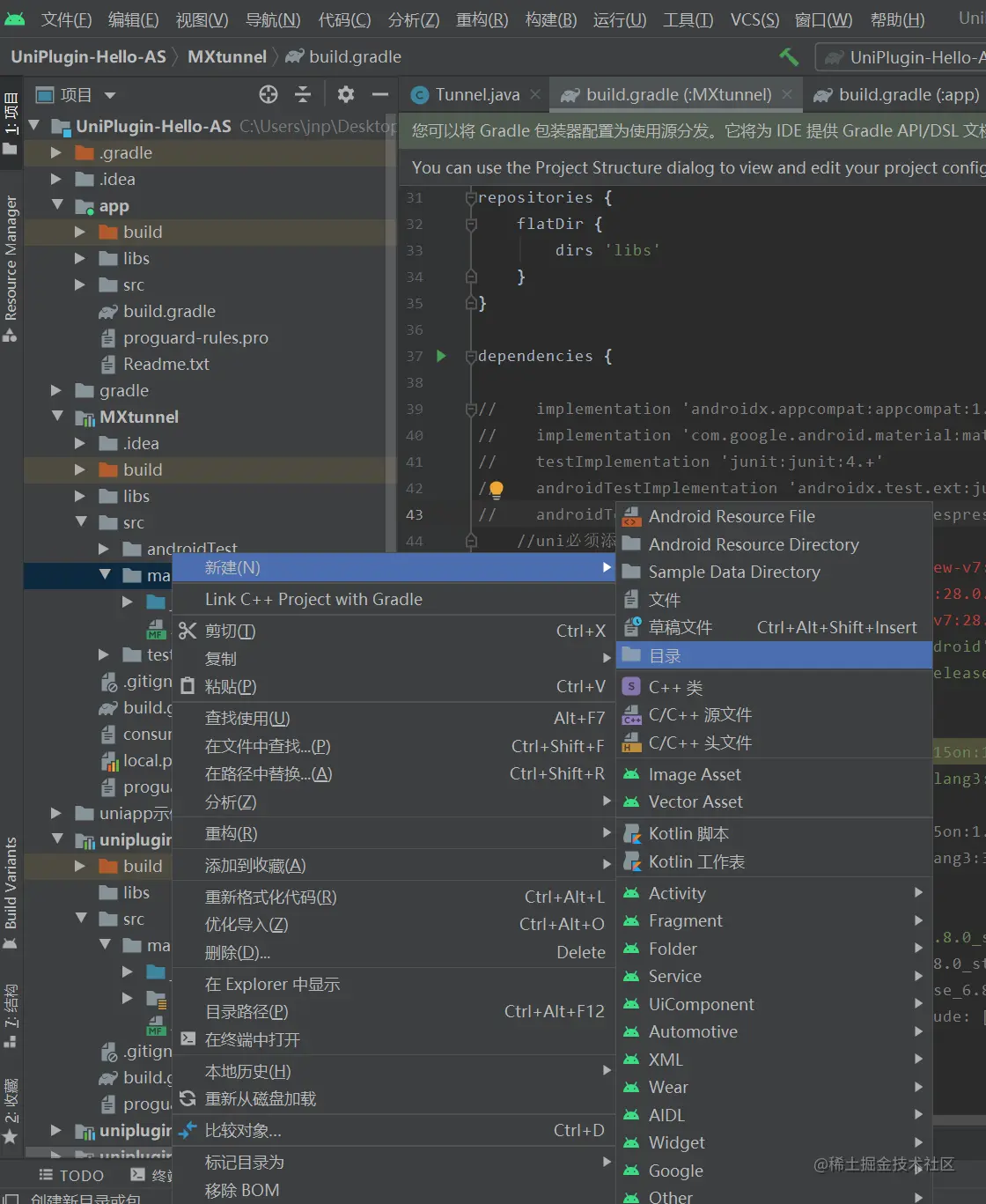Click the yellow lightbulb intention icon
Viewport: 986px width, 1204px height.
pyautogui.click(x=496, y=489)
